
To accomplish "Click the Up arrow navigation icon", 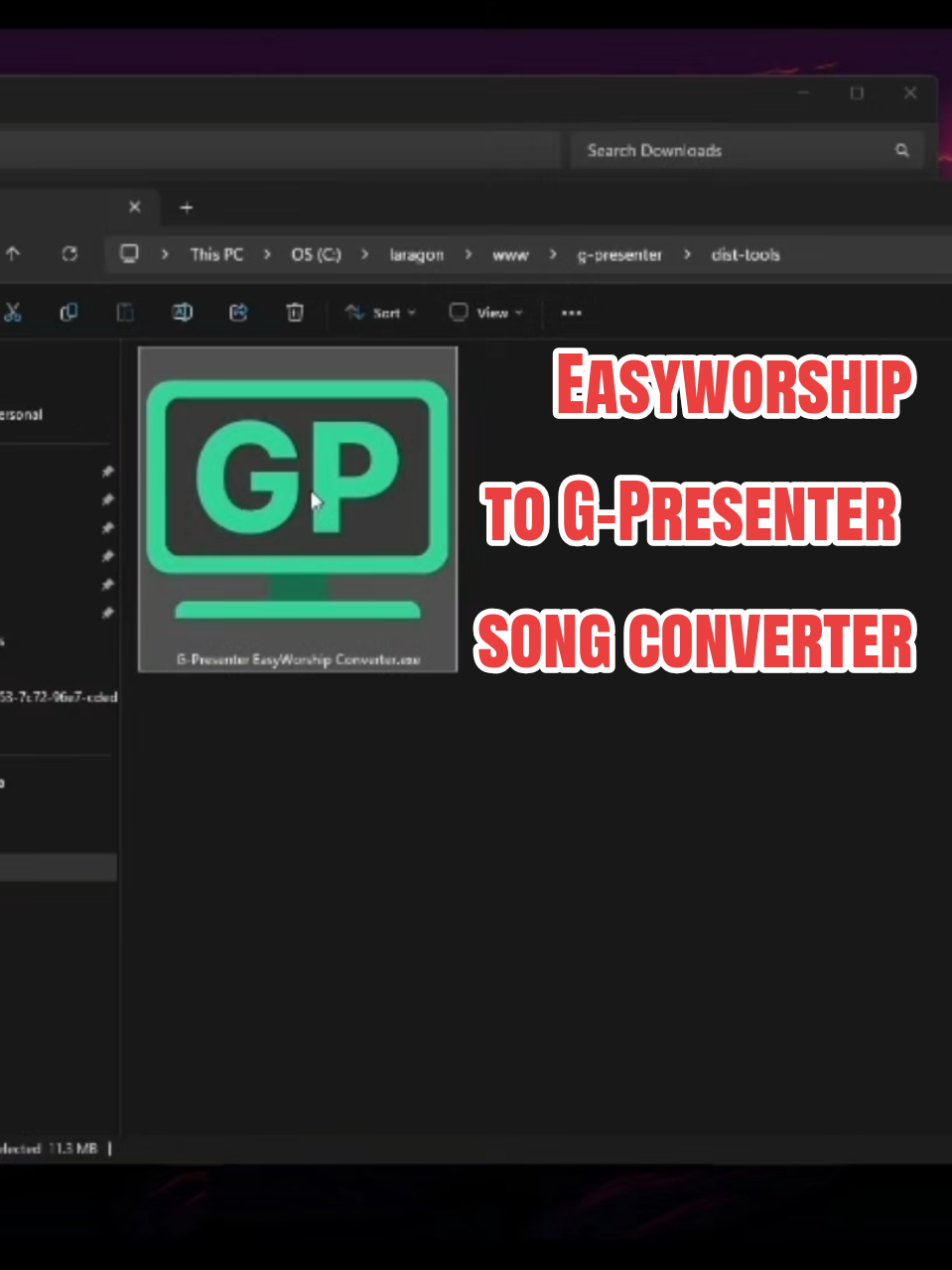I will coord(12,254).
